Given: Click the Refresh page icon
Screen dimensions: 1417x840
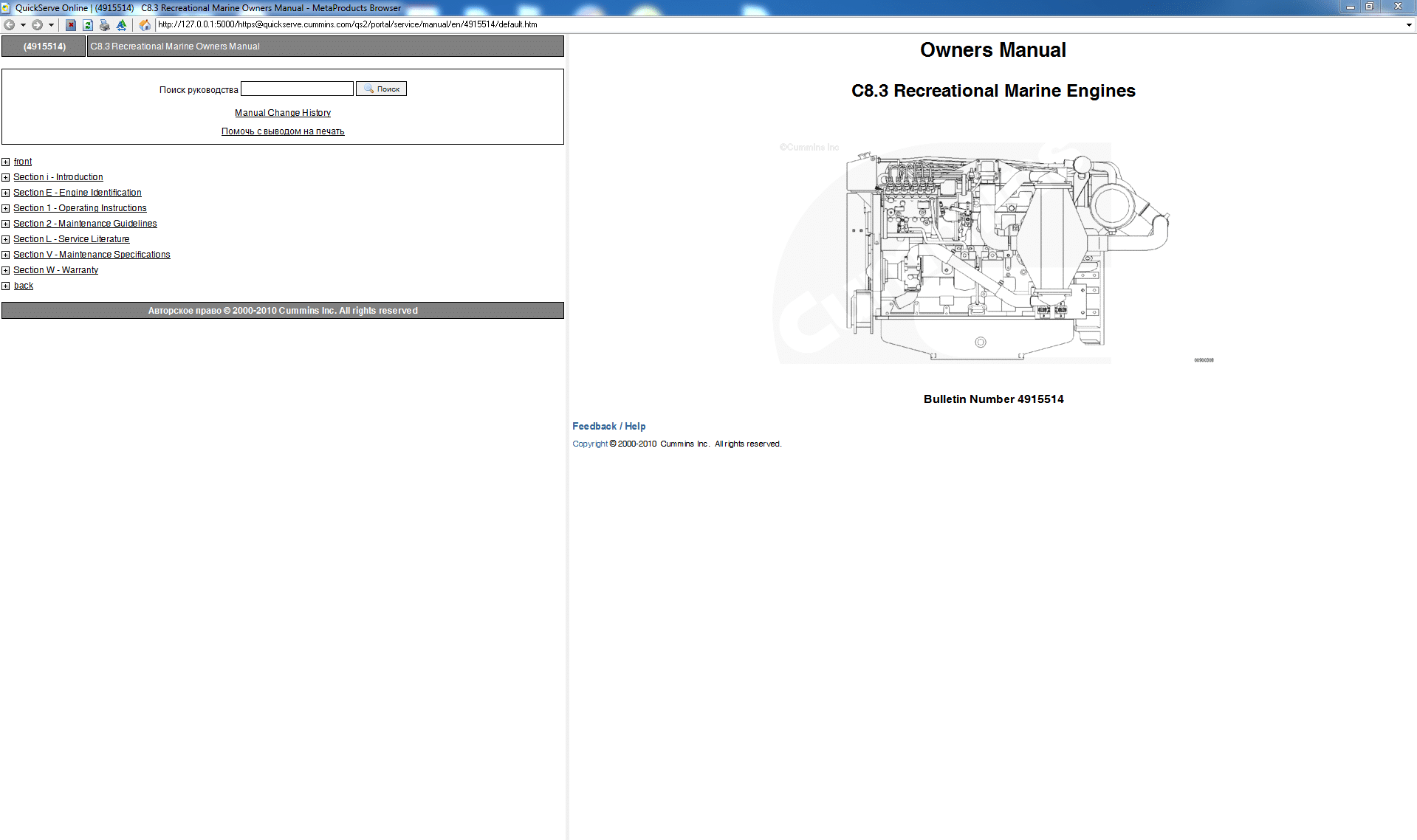Looking at the screenshot, I should [x=87, y=24].
